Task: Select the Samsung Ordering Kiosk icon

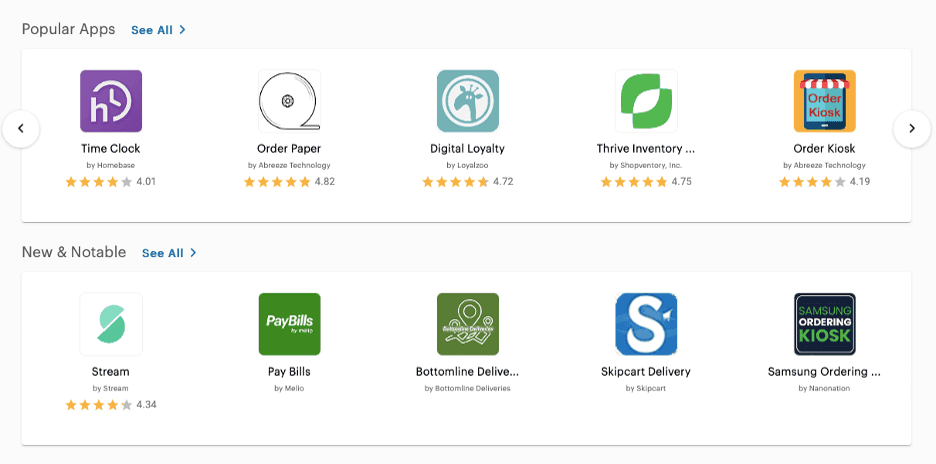Action: [x=824, y=324]
